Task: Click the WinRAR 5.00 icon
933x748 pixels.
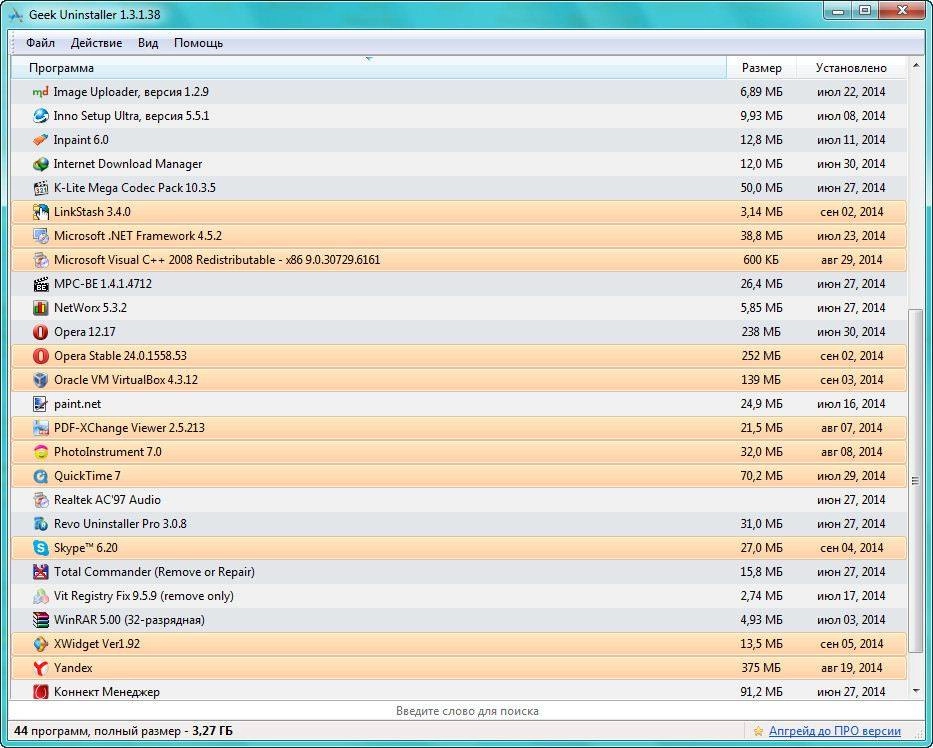Action: tap(40, 620)
